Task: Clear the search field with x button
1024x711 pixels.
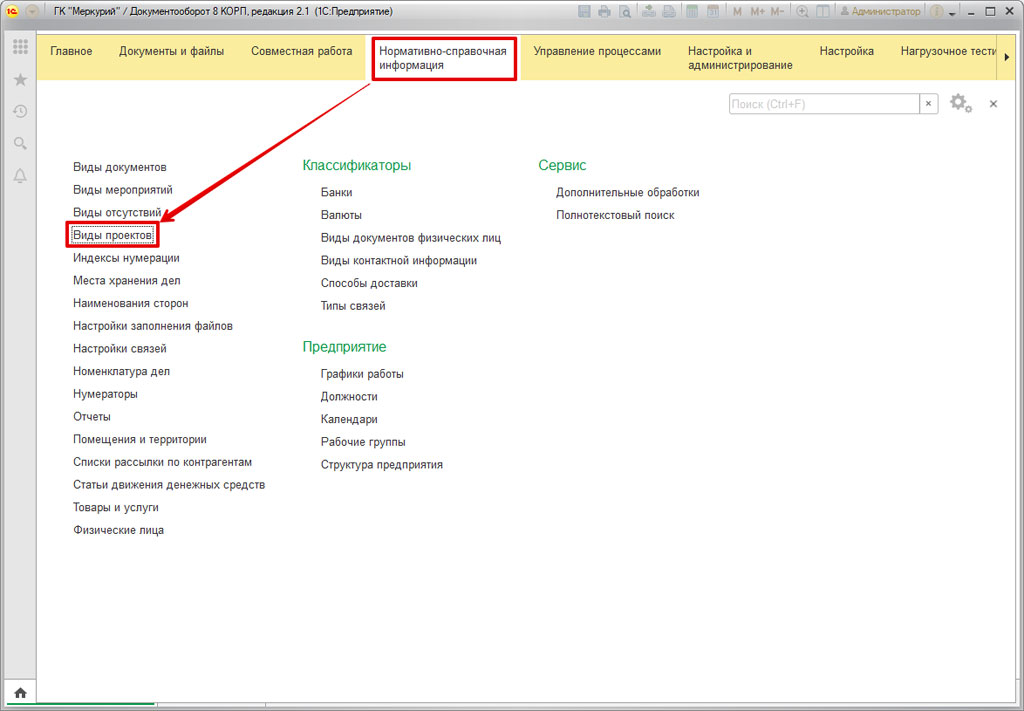Action: [929, 104]
